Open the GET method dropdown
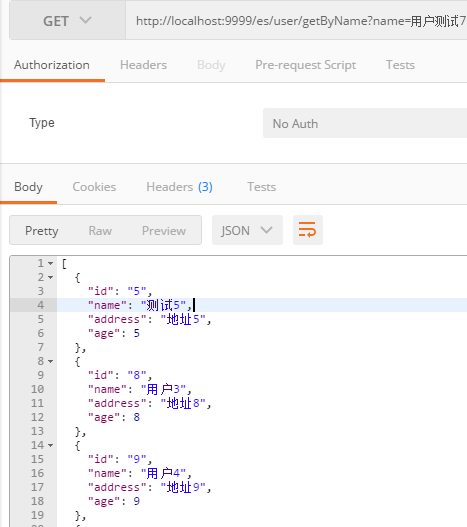The width and height of the screenshot is (467, 527). (x=67, y=21)
